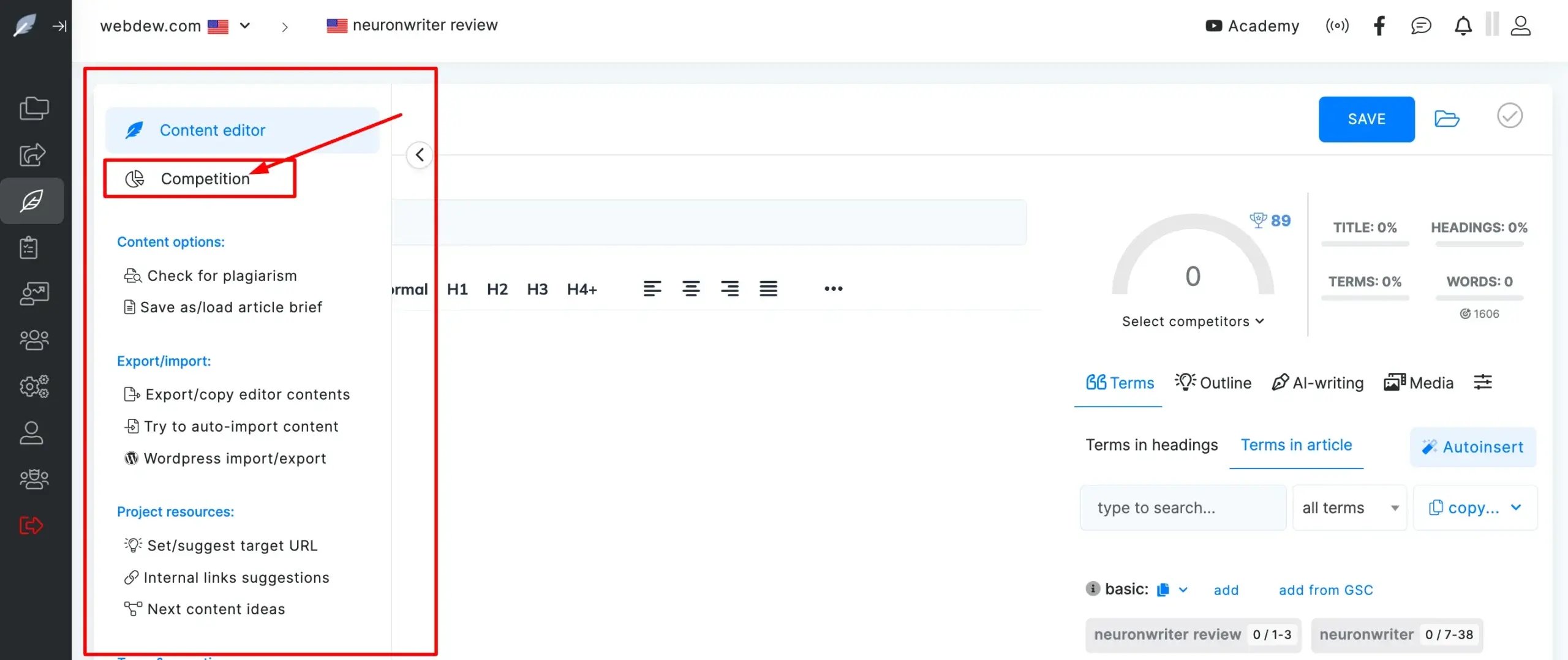Click the type to search field

coord(1183,508)
